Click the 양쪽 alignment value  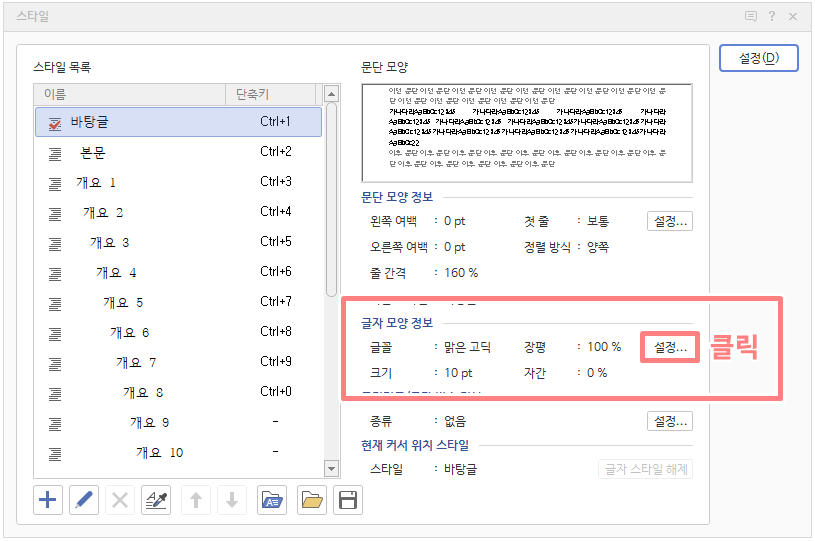[x=598, y=247]
